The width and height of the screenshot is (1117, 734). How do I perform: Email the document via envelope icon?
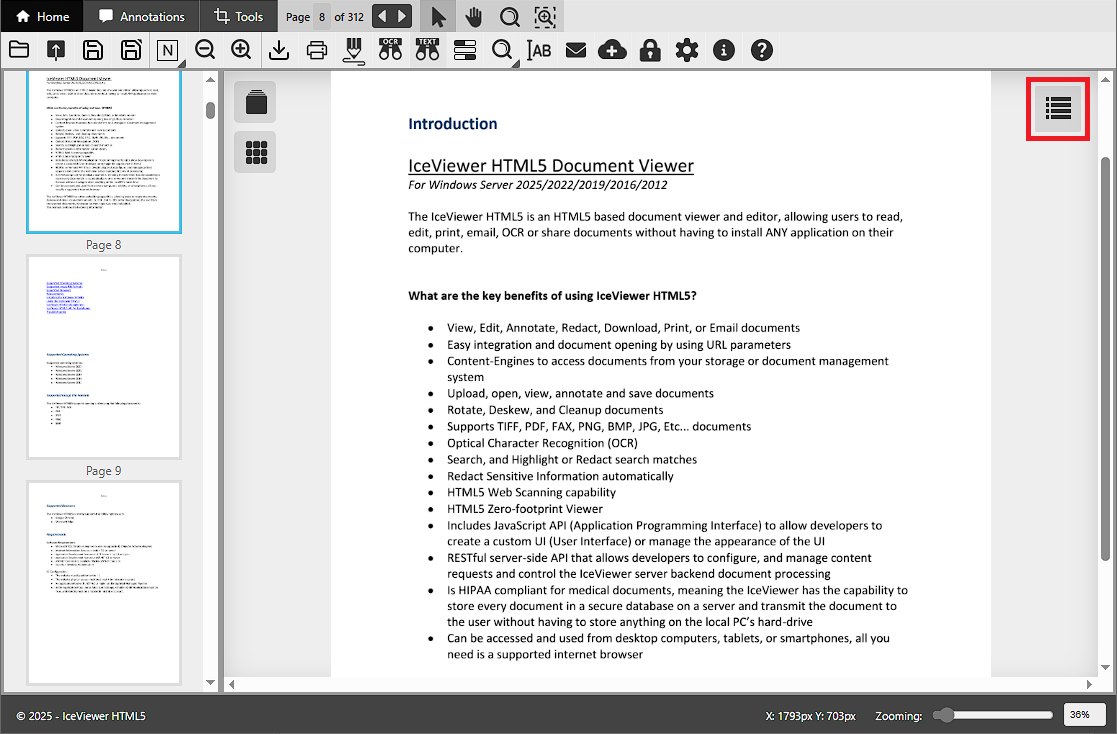576,50
